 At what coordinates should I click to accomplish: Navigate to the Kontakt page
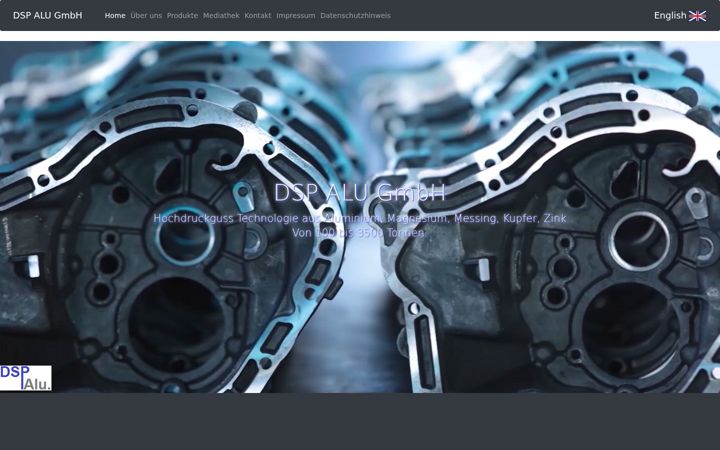(x=258, y=16)
